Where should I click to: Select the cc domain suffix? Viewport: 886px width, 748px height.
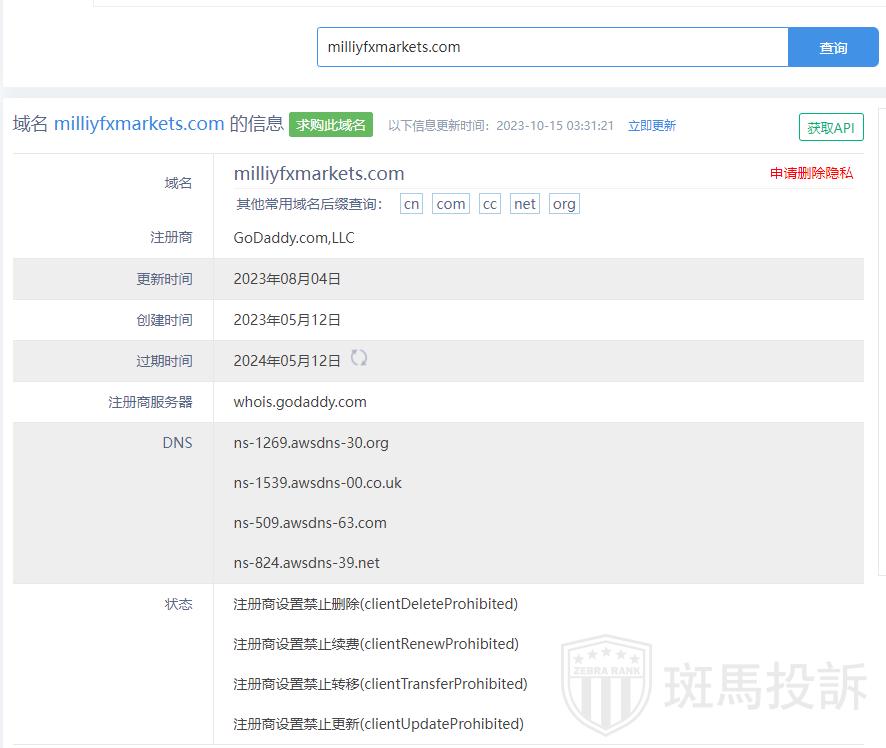click(489, 204)
